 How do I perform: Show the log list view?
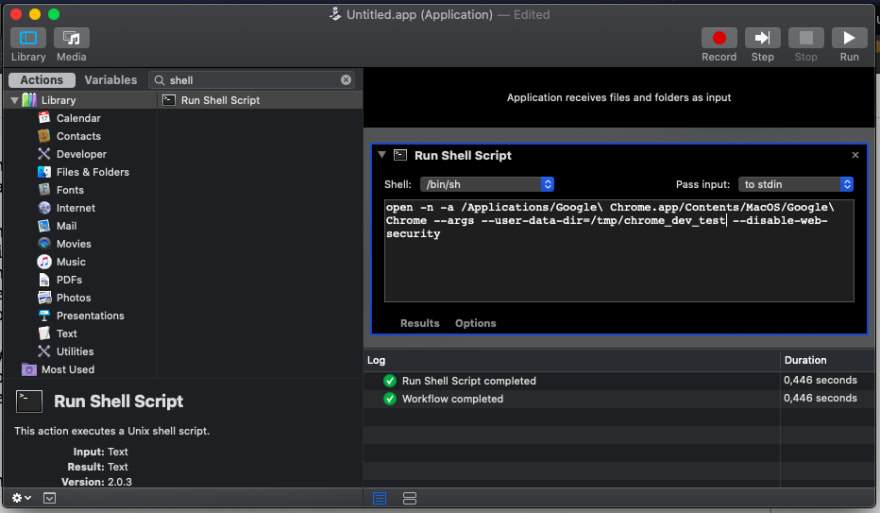pyautogui.click(x=379, y=498)
